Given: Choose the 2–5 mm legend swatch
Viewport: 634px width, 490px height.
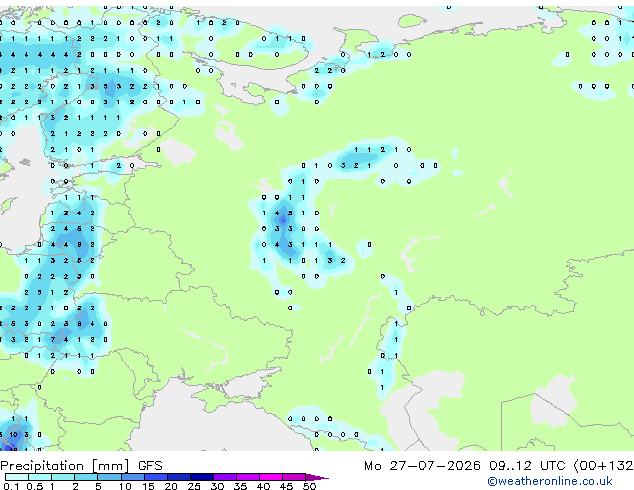Looking at the screenshot, I should (86, 477).
